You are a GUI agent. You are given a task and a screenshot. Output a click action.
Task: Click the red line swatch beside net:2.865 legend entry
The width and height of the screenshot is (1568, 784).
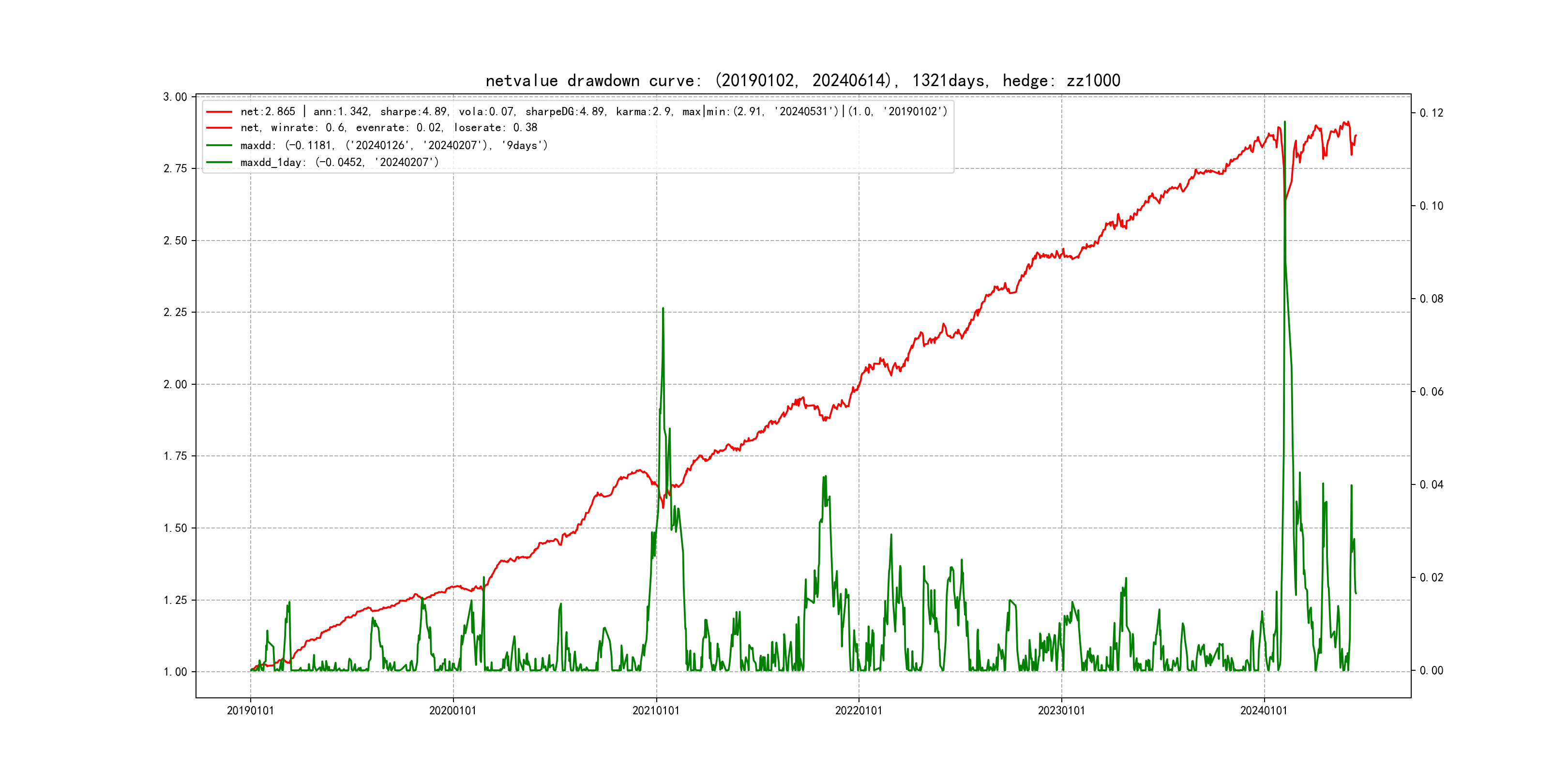click(x=219, y=112)
